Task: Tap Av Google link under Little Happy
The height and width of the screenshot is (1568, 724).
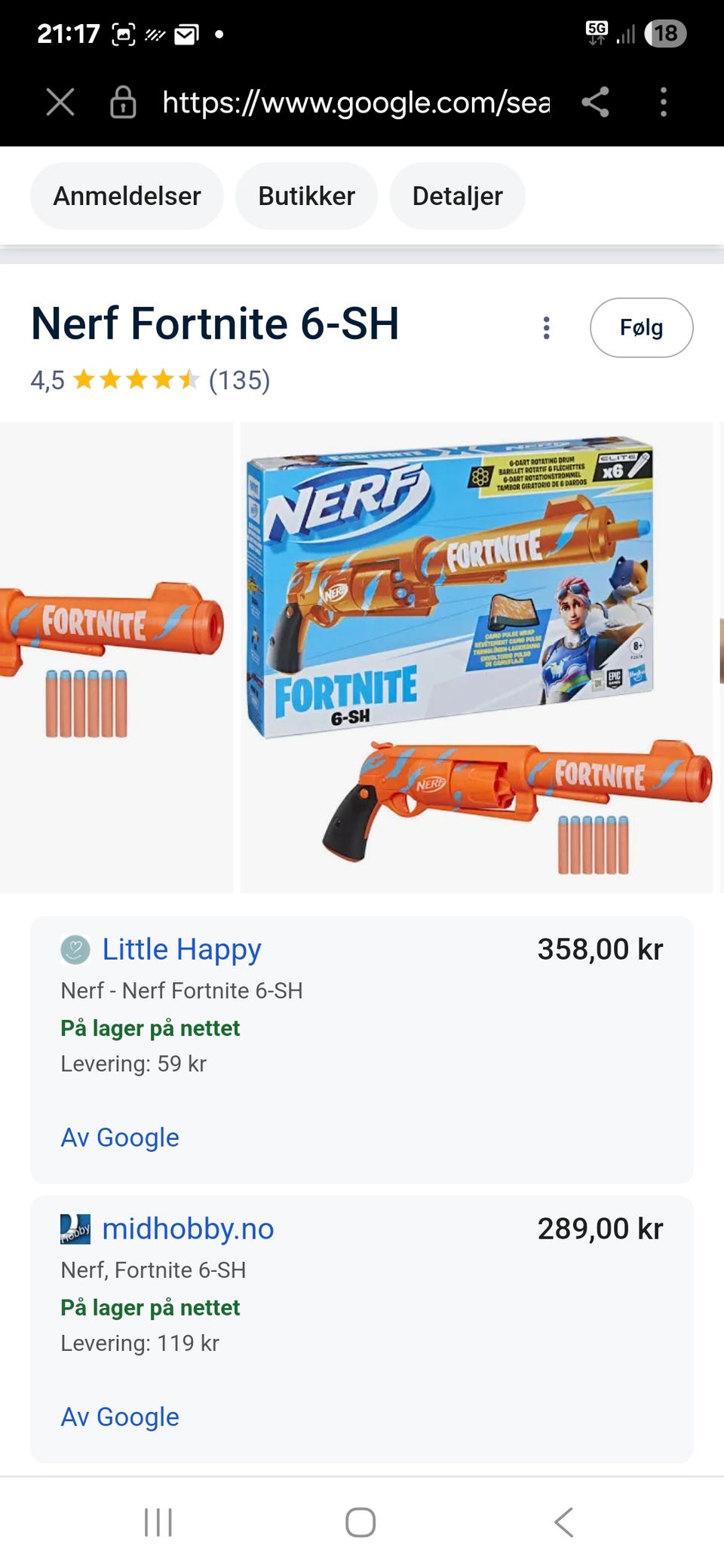Action: coord(120,1137)
